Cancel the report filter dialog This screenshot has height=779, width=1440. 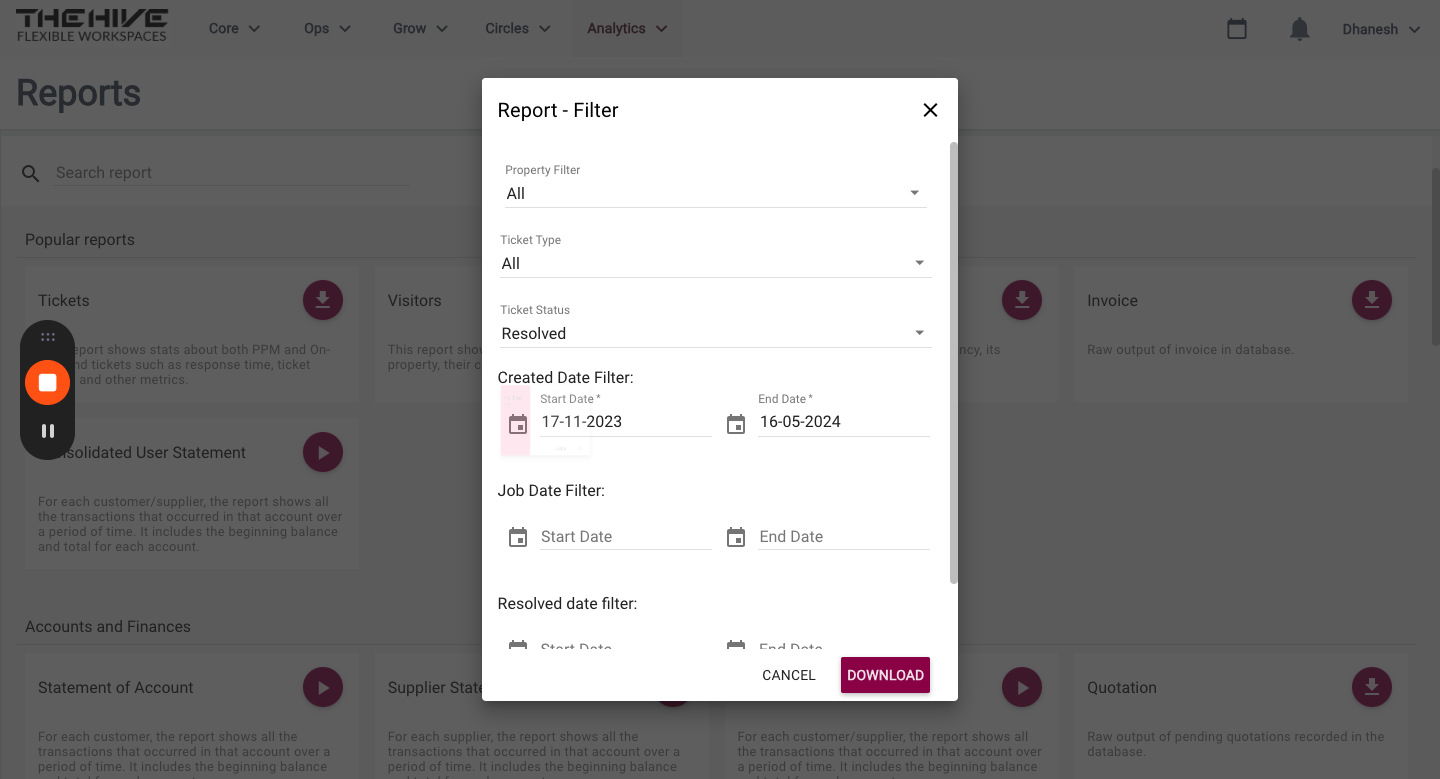tap(788, 675)
